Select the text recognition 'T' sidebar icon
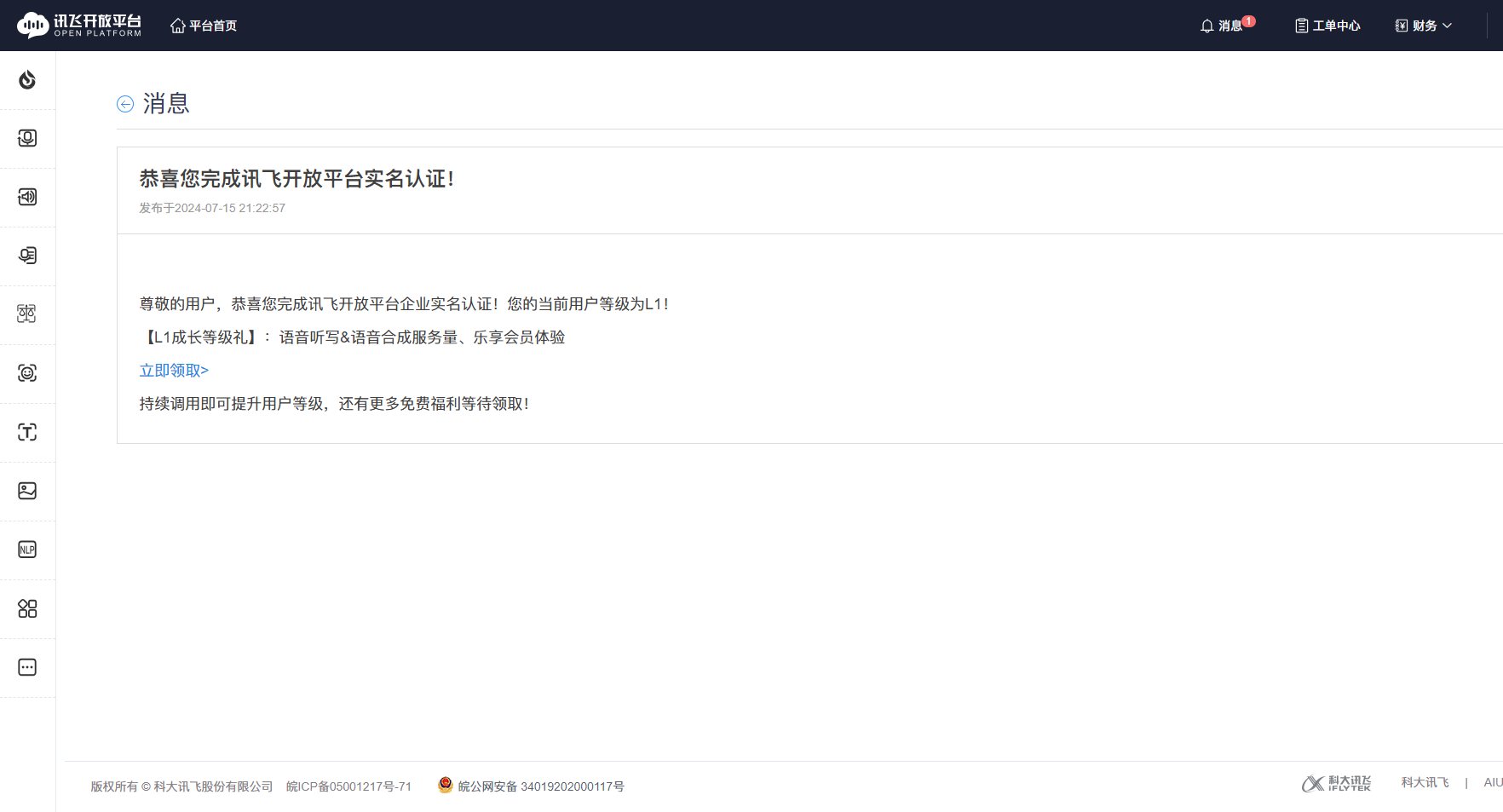The height and width of the screenshot is (812, 1503). click(x=27, y=432)
